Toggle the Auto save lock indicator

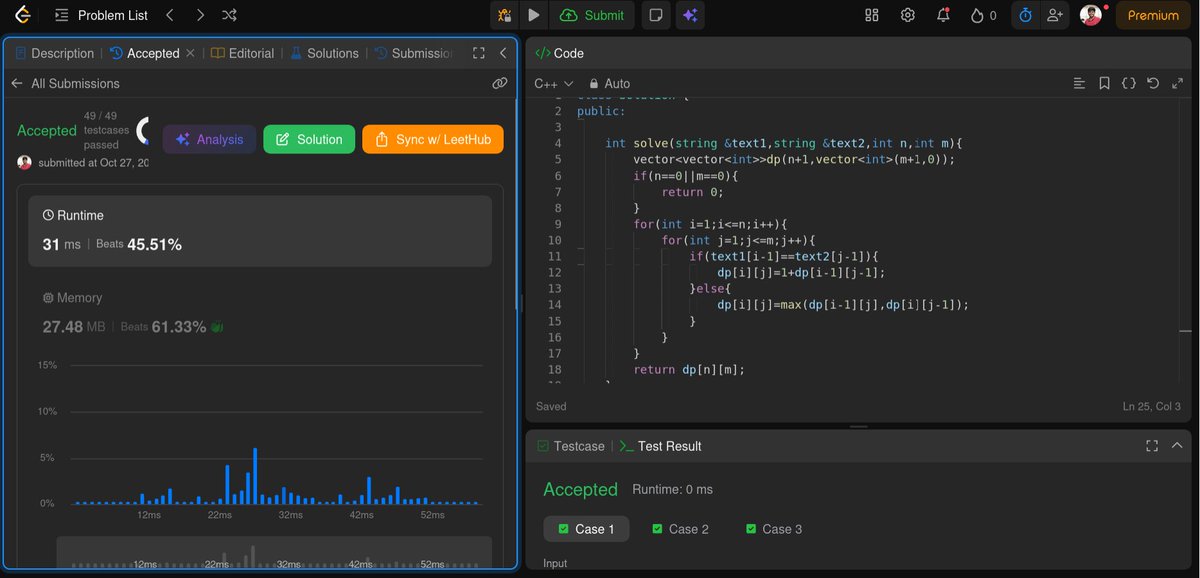point(609,84)
